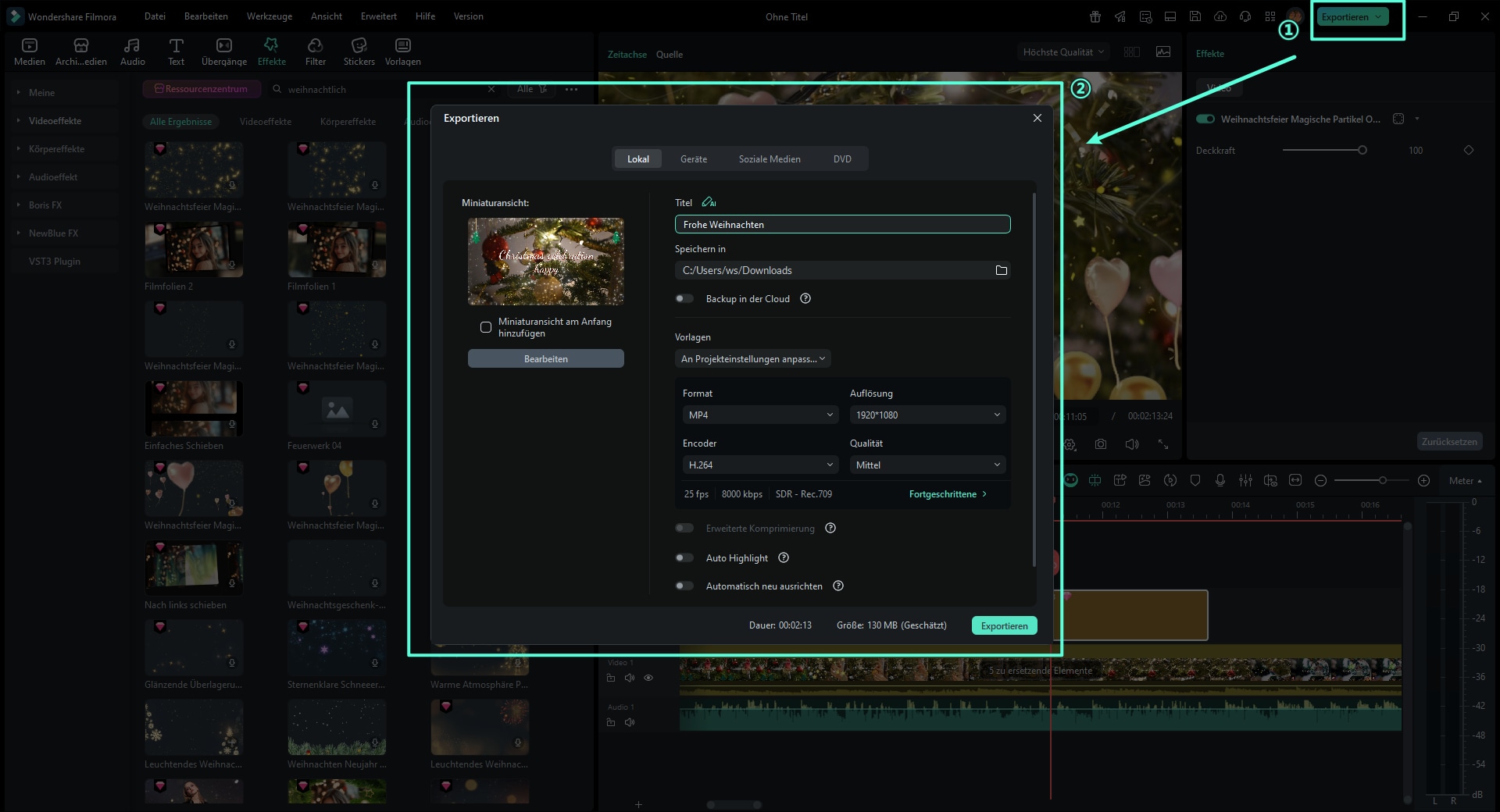Take a snapshot with the camera icon

[1100, 444]
